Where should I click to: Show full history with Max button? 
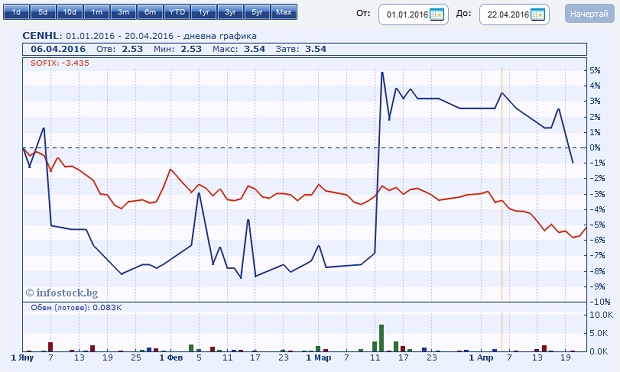(284, 12)
